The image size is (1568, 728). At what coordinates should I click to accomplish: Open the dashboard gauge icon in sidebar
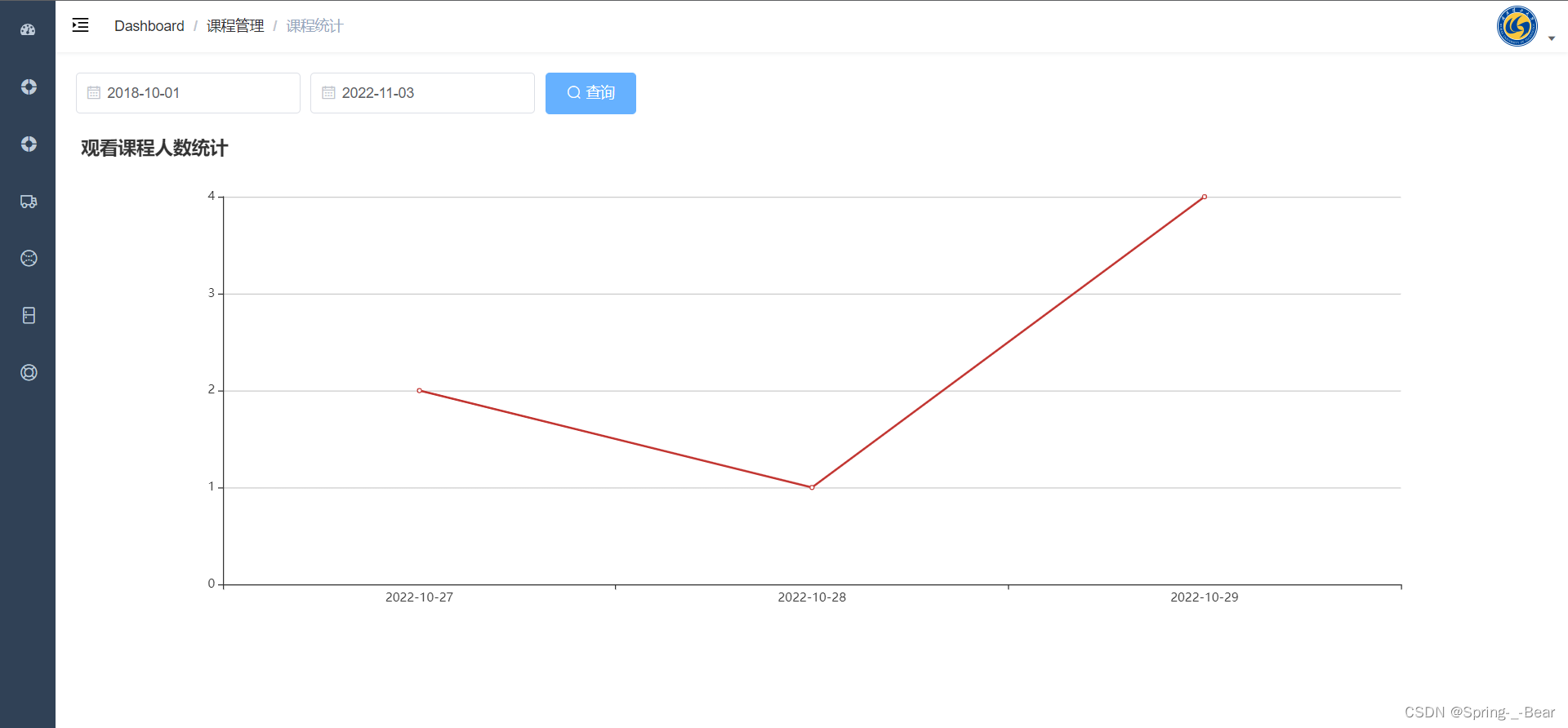pyautogui.click(x=29, y=30)
